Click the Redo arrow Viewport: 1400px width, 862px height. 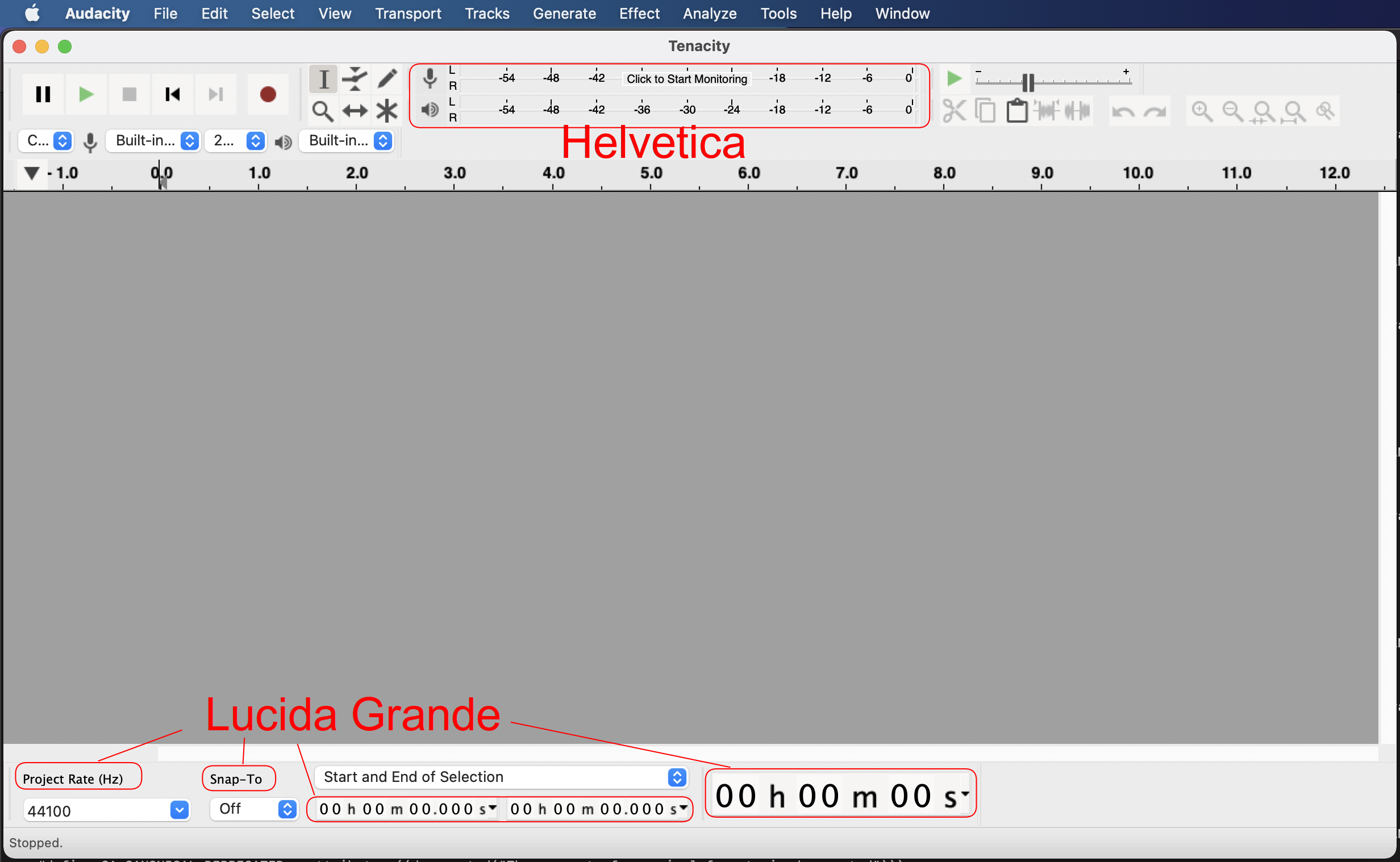point(1155,112)
